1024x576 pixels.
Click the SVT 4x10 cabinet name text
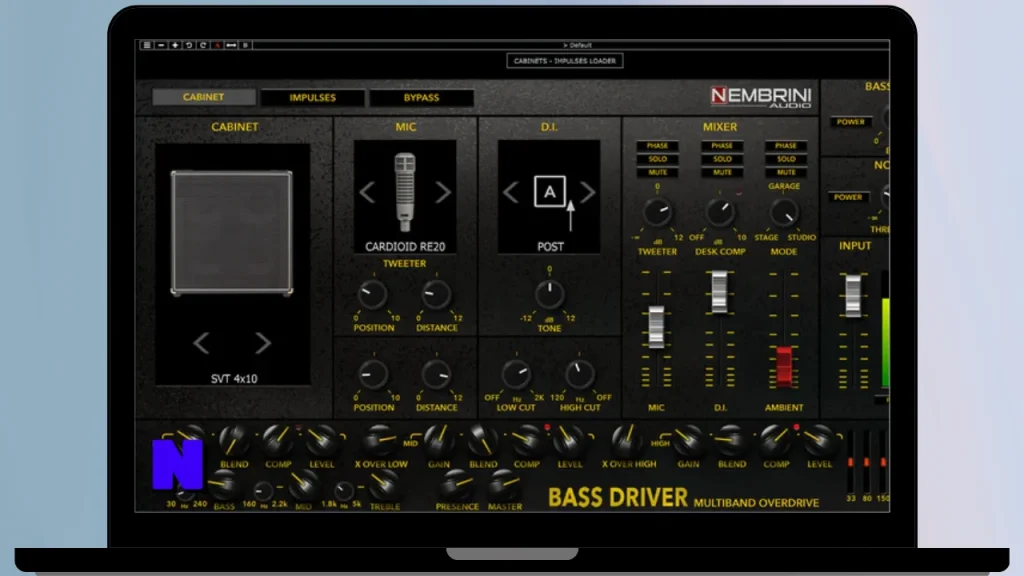(234, 379)
